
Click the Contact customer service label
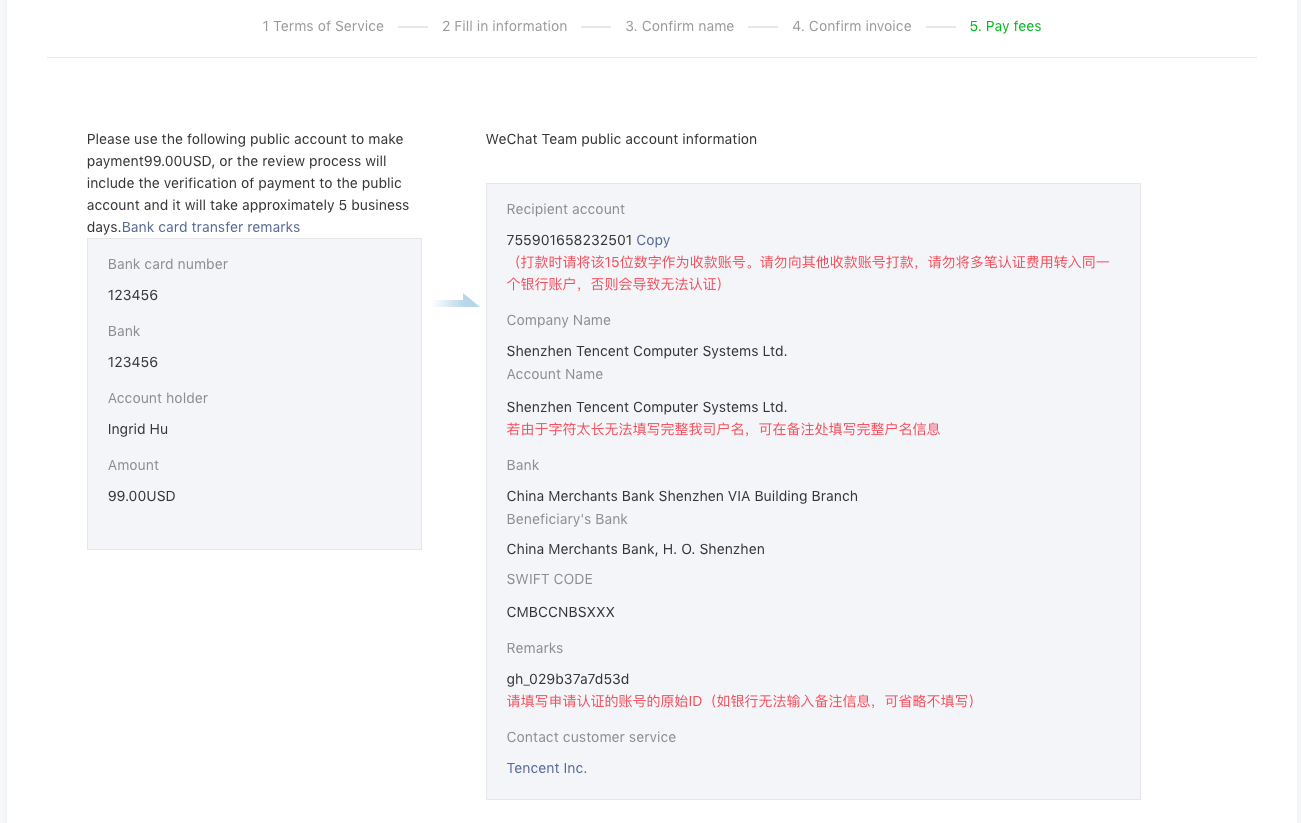click(591, 737)
